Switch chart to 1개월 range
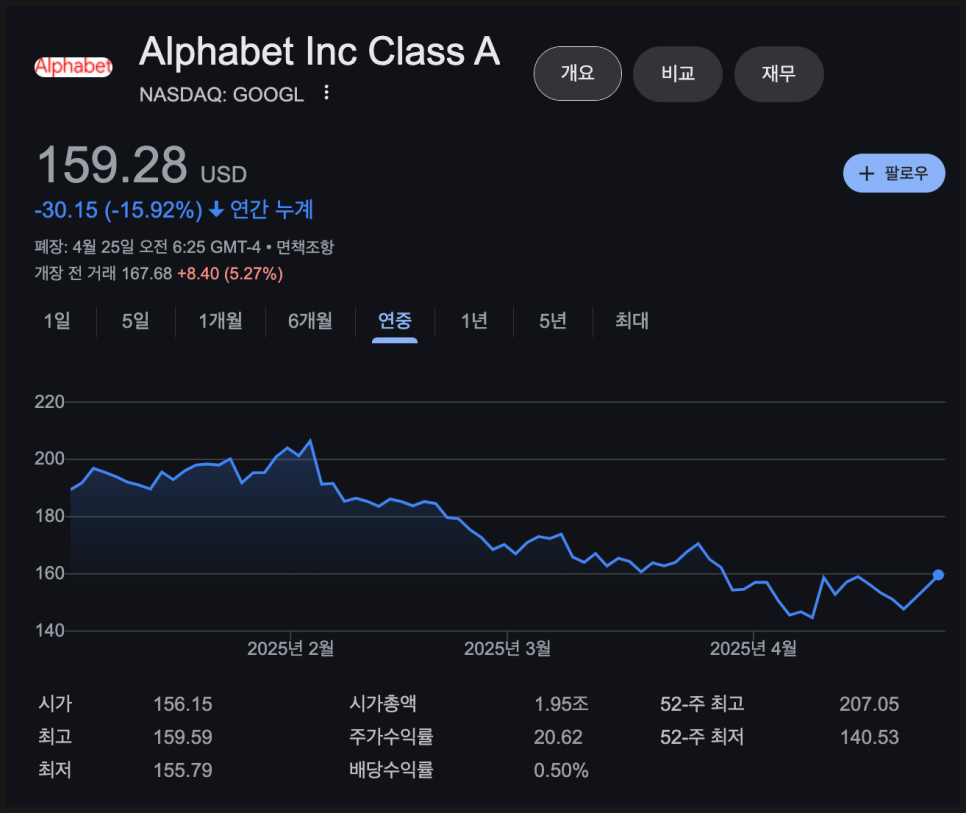 click(220, 321)
